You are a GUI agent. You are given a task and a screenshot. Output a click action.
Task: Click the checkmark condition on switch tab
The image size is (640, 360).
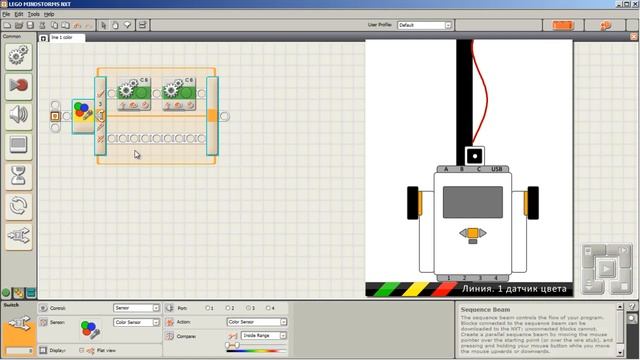[100, 93]
